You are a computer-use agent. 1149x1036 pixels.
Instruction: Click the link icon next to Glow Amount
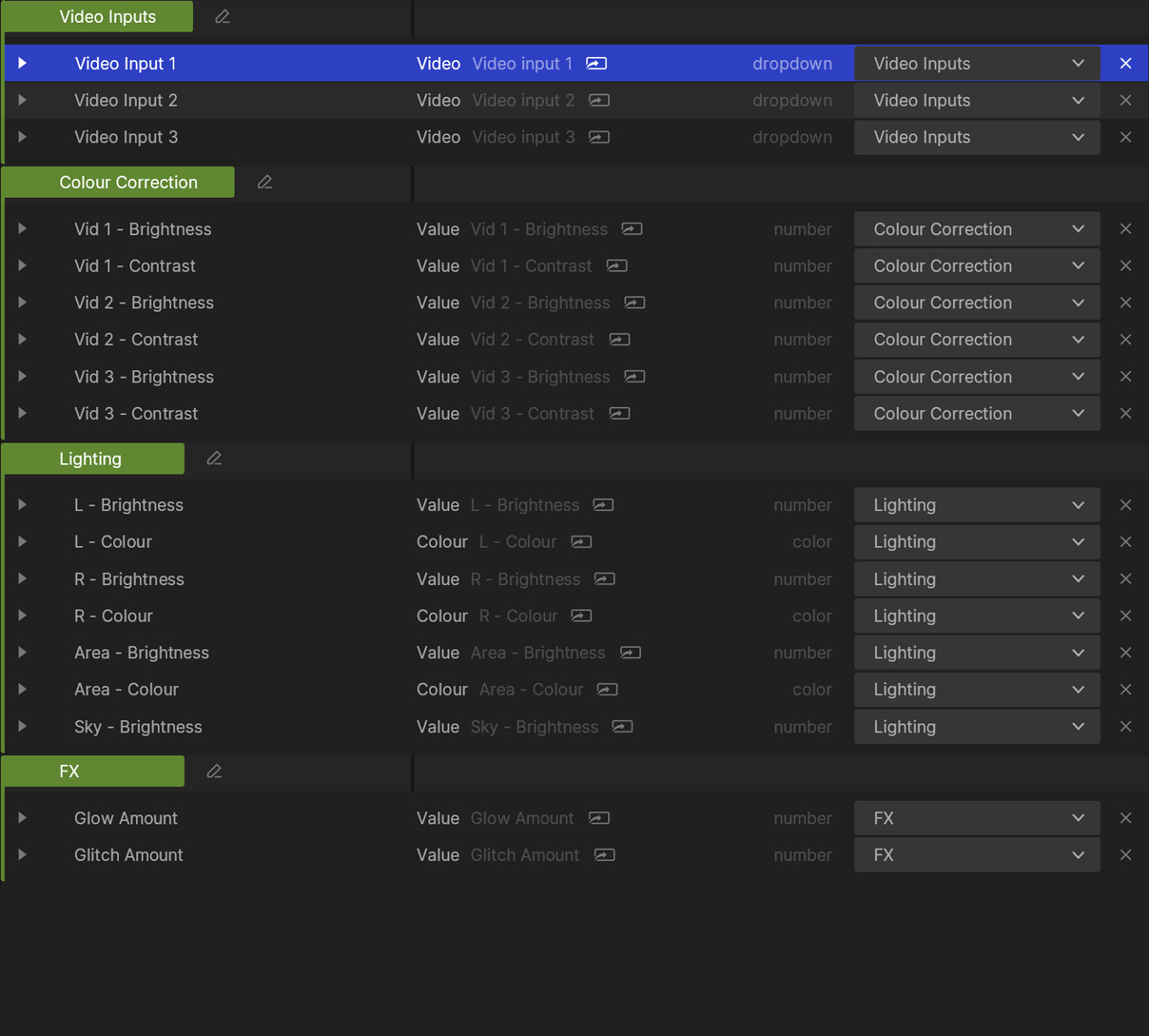click(599, 818)
